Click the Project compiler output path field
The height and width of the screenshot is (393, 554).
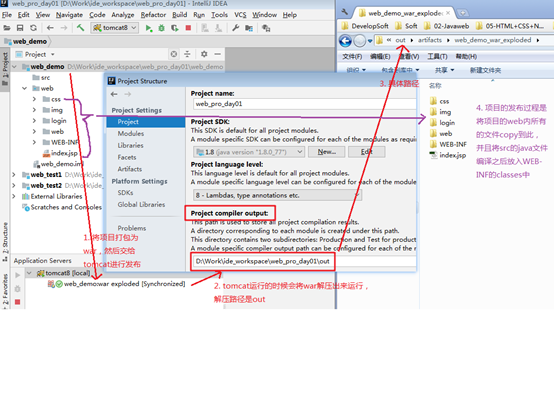304,261
